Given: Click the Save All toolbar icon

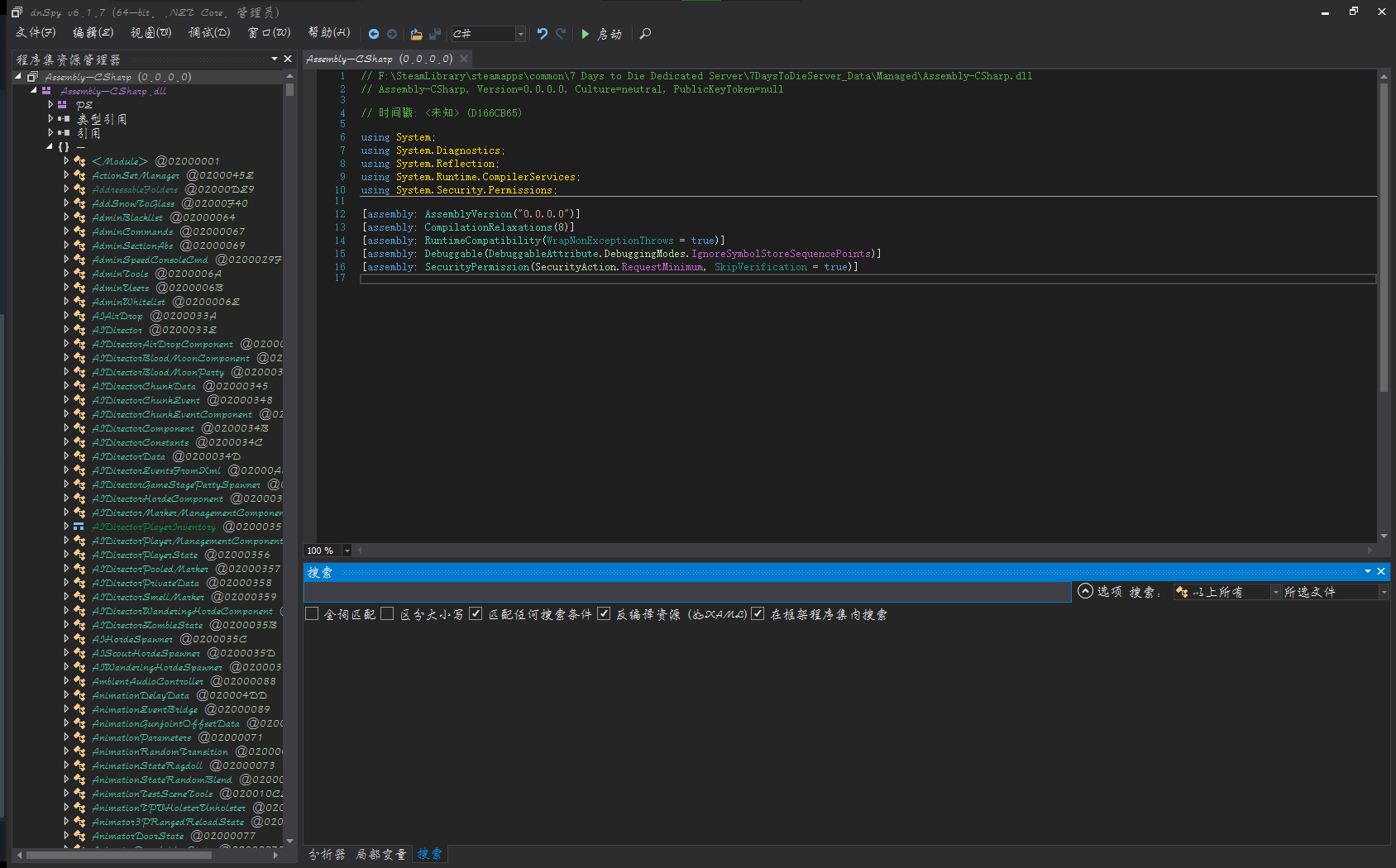Looking at the screenshot, I should coord(435,34).
